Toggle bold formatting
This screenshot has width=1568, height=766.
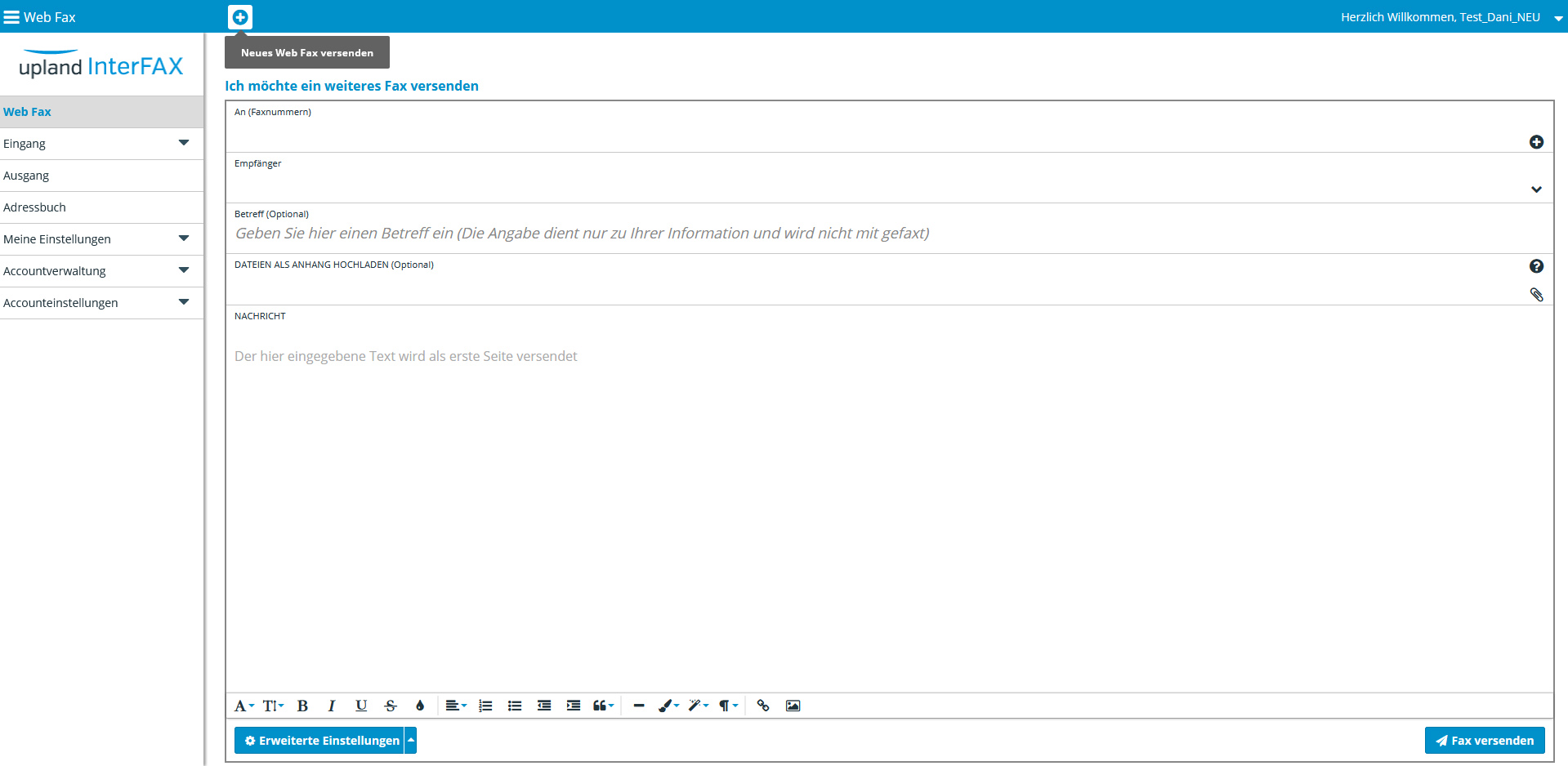pos(302,706)
